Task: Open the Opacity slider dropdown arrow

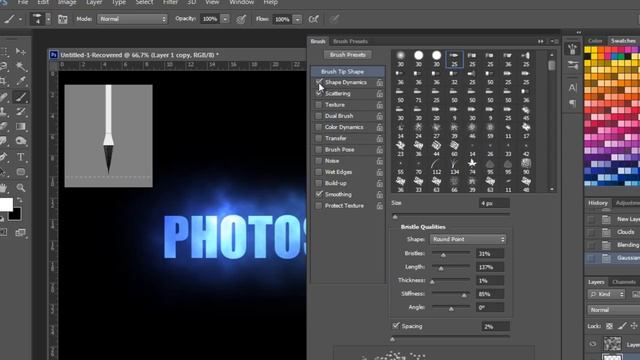Action: 225,19
